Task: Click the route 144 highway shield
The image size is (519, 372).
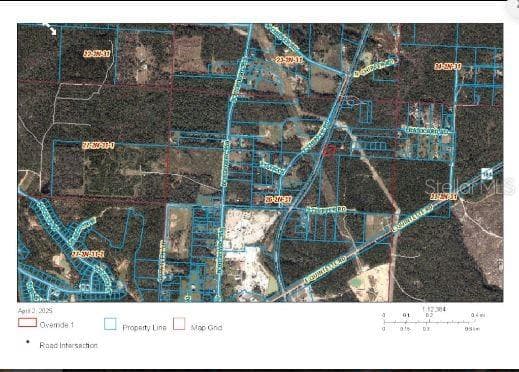Action: [486, 174]
